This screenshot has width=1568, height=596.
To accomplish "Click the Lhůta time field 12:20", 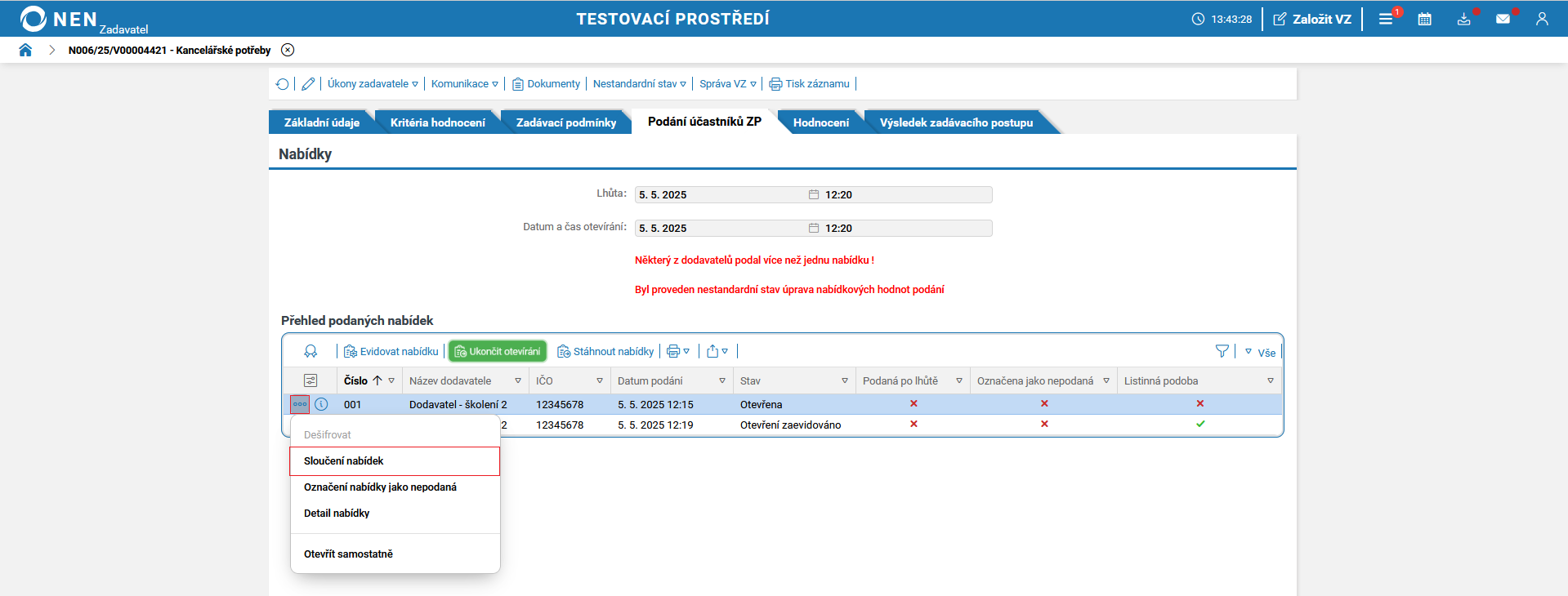I will point(907,194).
